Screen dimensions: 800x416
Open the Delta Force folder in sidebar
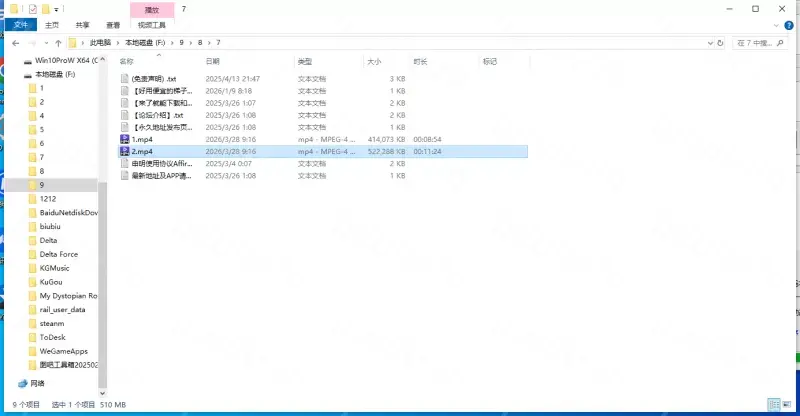59,254
